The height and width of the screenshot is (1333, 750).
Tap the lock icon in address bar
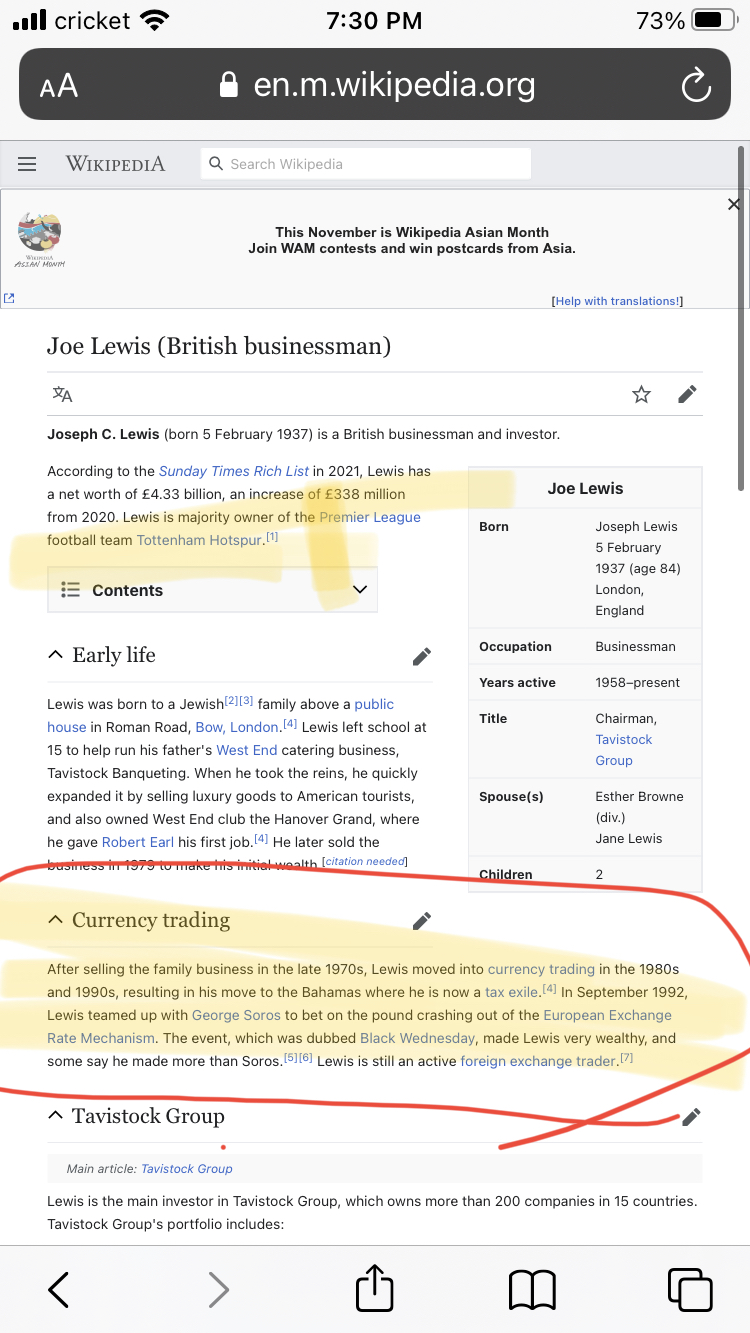pyautogui.click(x=229, y=86)
